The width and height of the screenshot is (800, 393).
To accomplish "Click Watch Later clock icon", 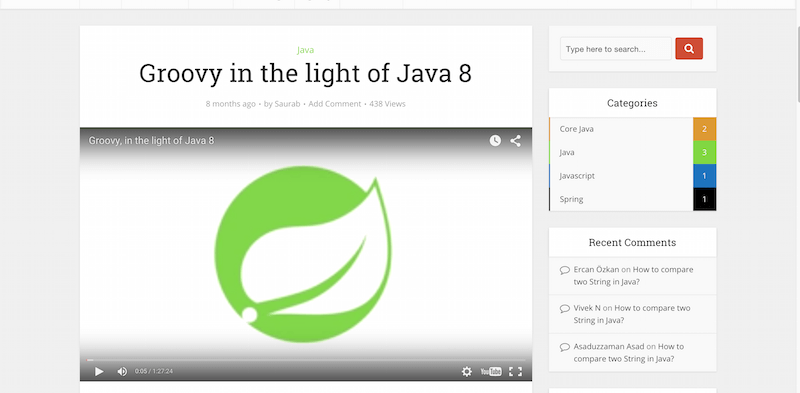I will click(x=495, y=140).
